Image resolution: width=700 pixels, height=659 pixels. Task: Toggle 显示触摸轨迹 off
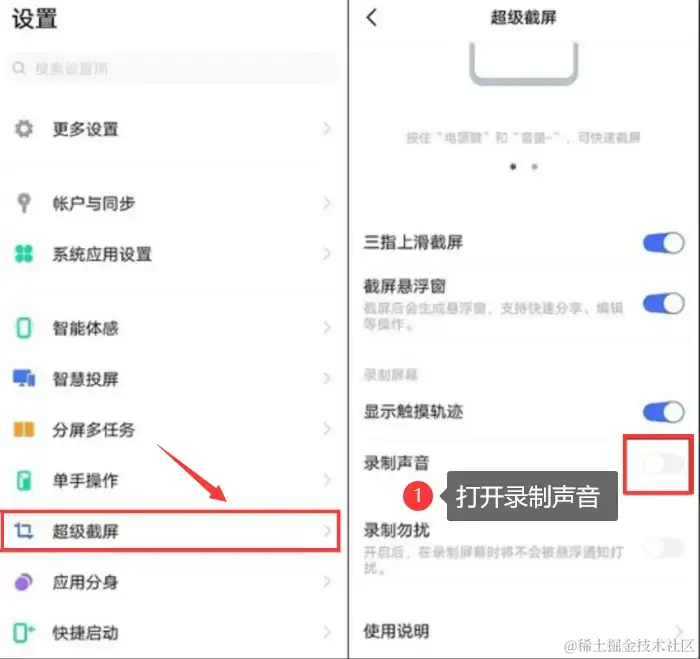(663, 412)
